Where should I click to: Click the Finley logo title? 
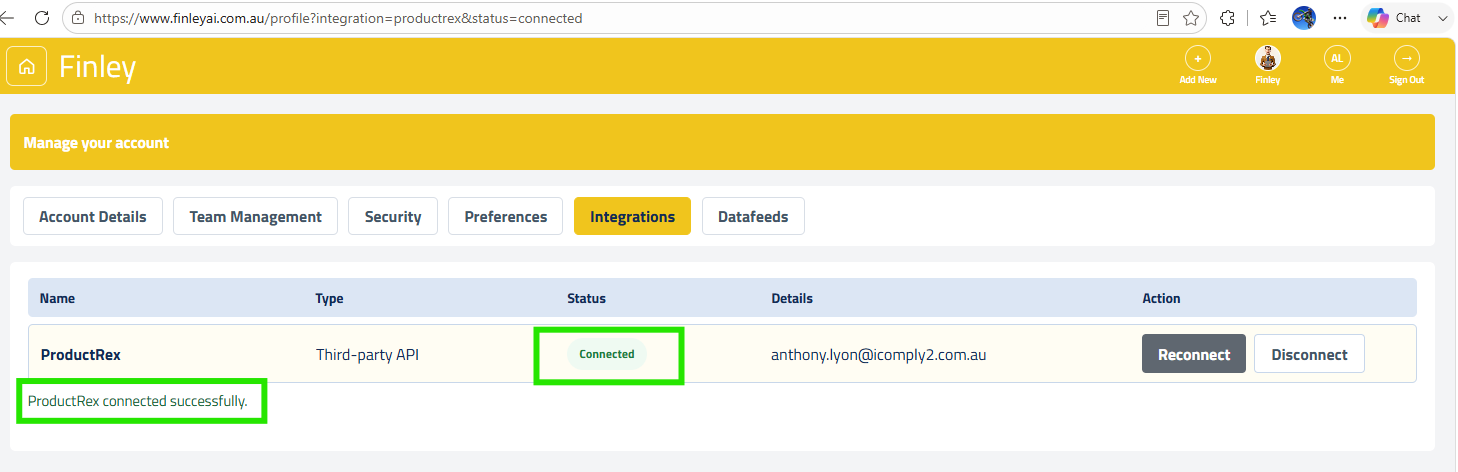[x=97, y=67]
